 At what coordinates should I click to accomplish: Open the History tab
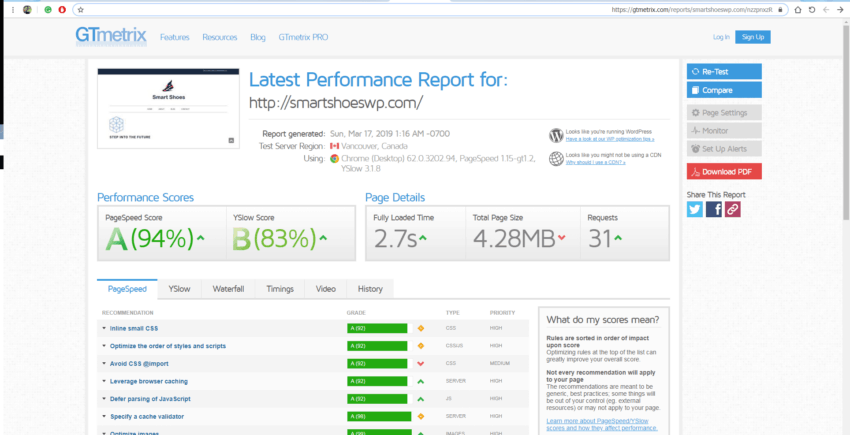pos(370,289)
